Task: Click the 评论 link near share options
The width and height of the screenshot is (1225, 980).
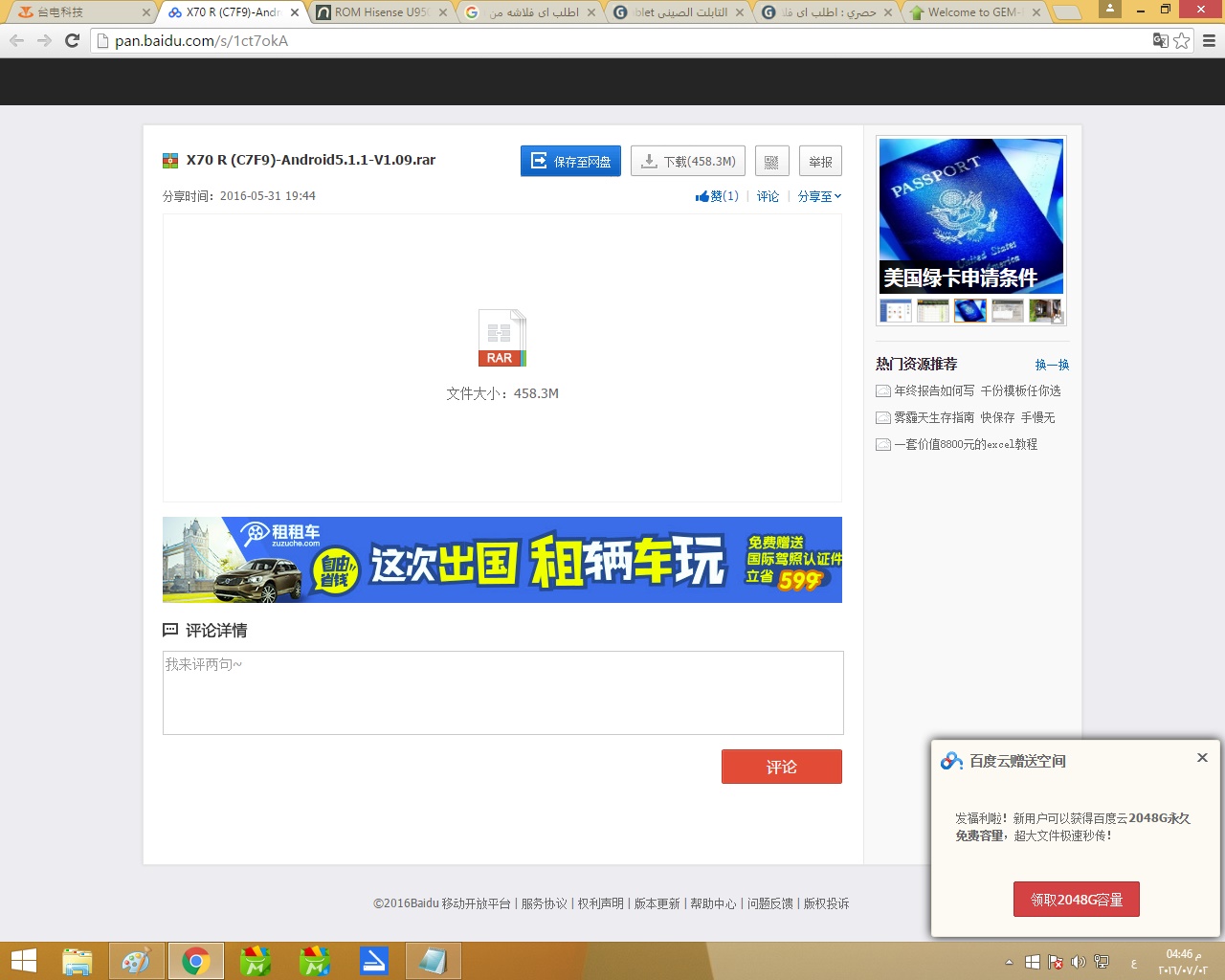Action: (768, 196)
